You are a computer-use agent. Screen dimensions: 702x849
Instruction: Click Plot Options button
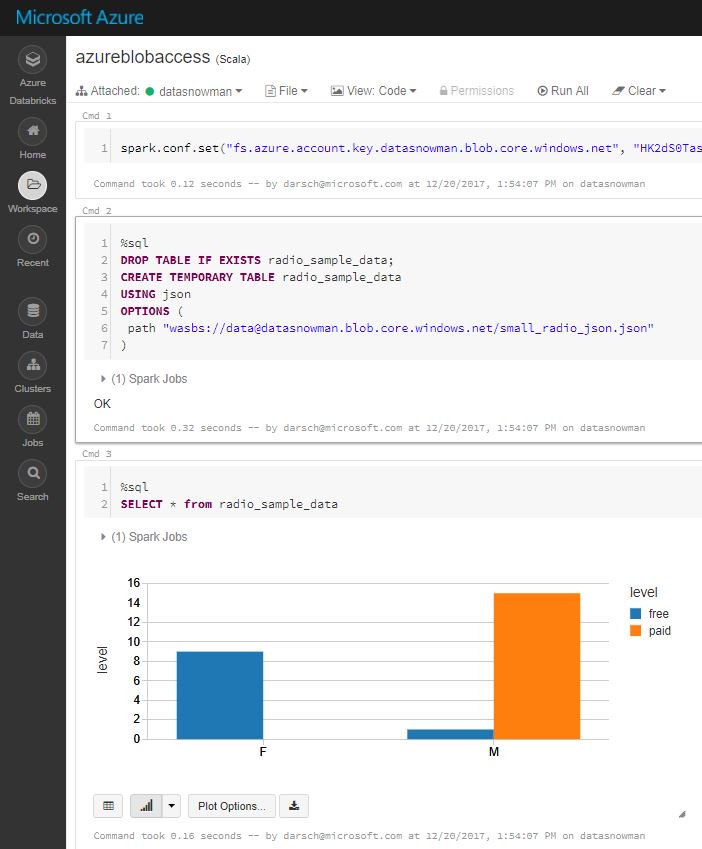(232, 806)
